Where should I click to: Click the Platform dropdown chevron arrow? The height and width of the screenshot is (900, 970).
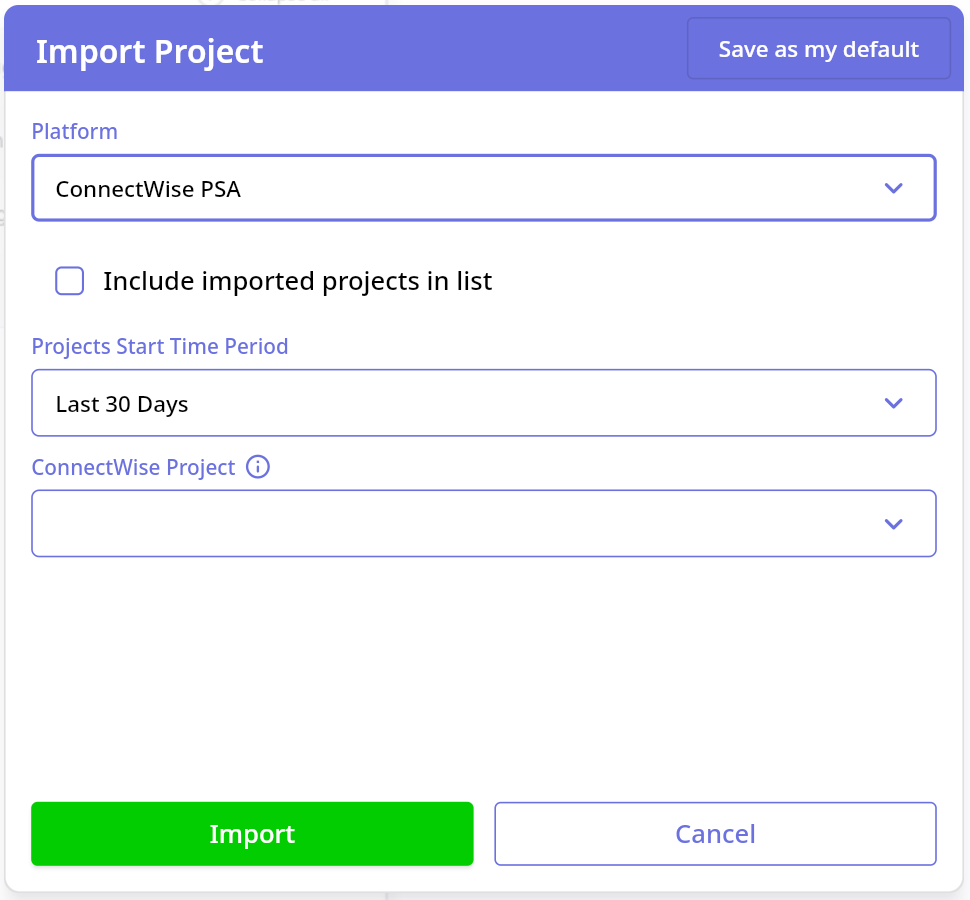pyautogui.click(x=893, y=188)
